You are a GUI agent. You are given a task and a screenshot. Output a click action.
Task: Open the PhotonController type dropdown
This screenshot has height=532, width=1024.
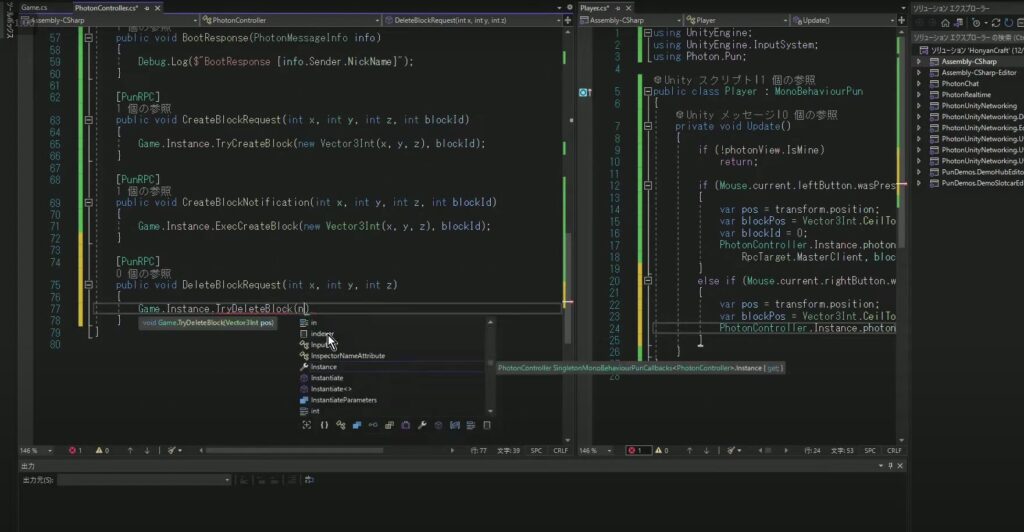(x=291, y=20)
